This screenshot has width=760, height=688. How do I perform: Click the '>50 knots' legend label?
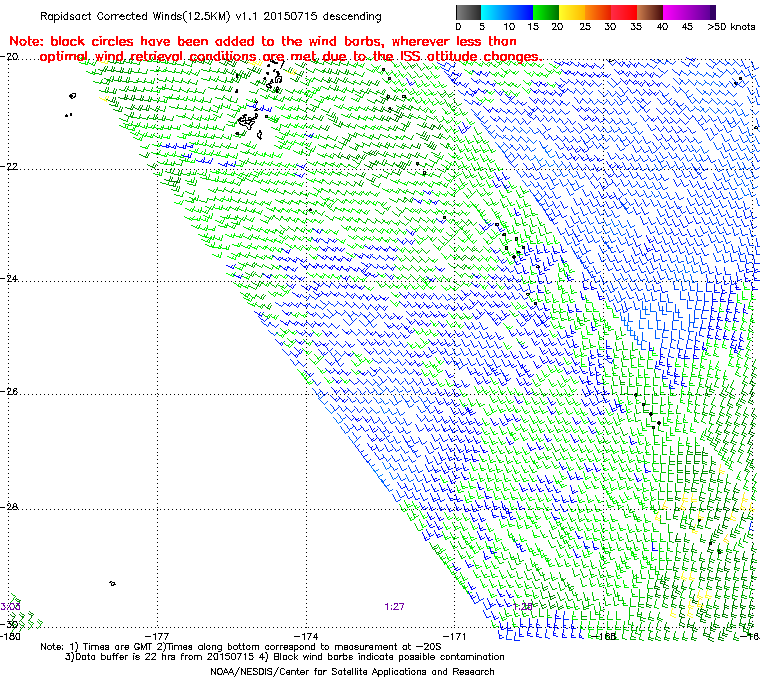731,27
